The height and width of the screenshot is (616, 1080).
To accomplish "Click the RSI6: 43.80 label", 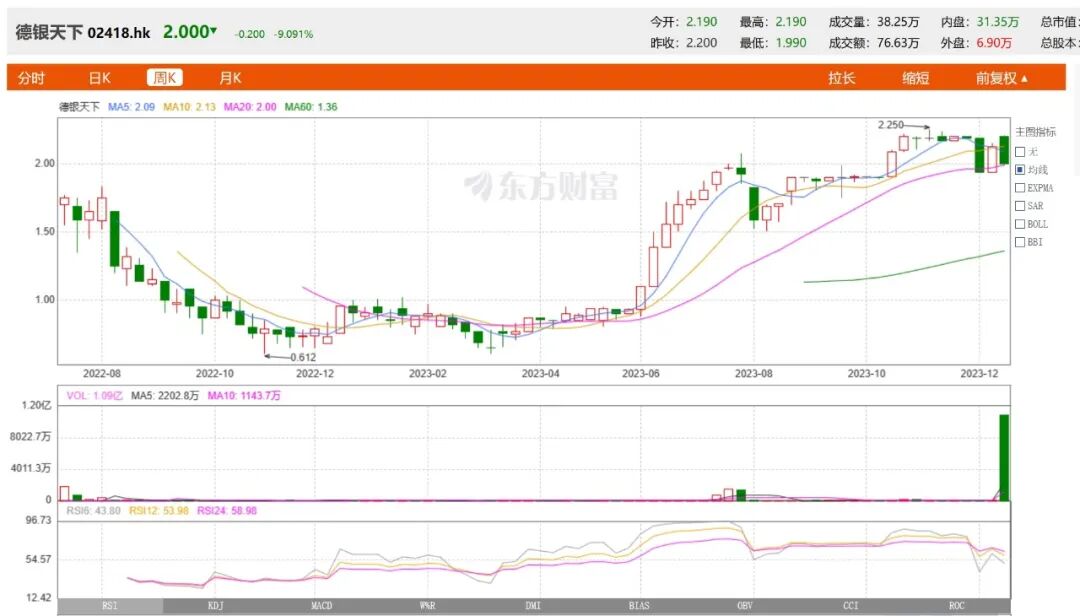I will pyautogui.click(x=93, y=511).
